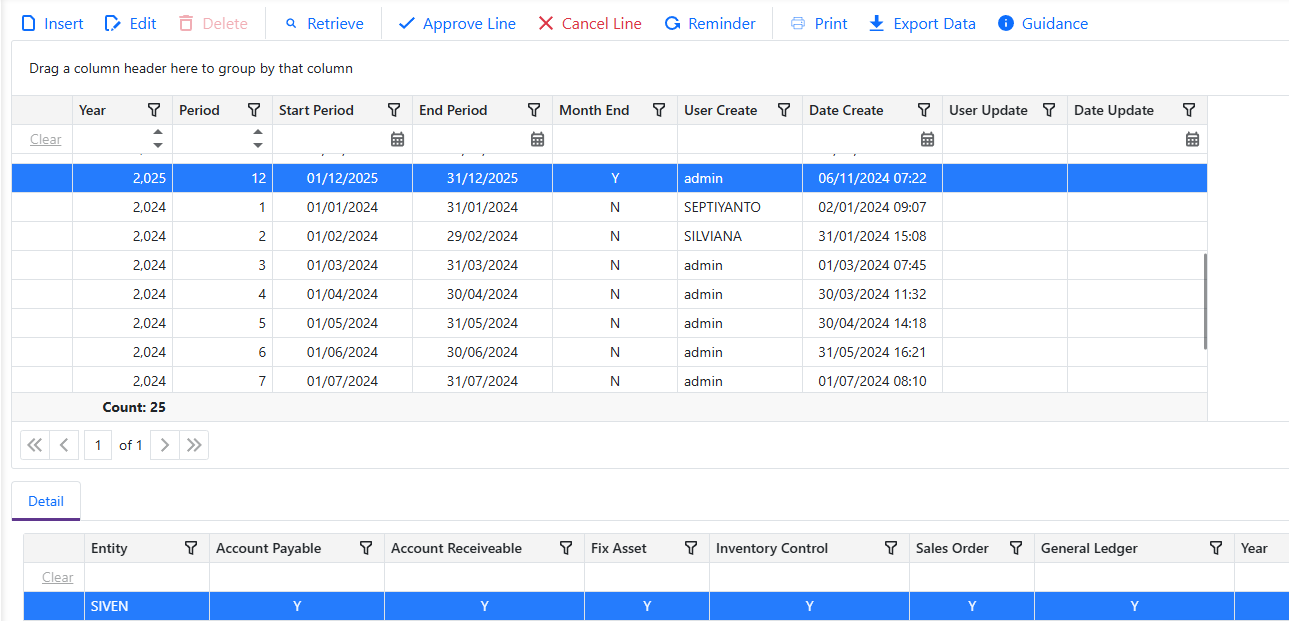Open calendar picker for Date Update filter
Screen dimensions: 1289x621
point(1192,139)
